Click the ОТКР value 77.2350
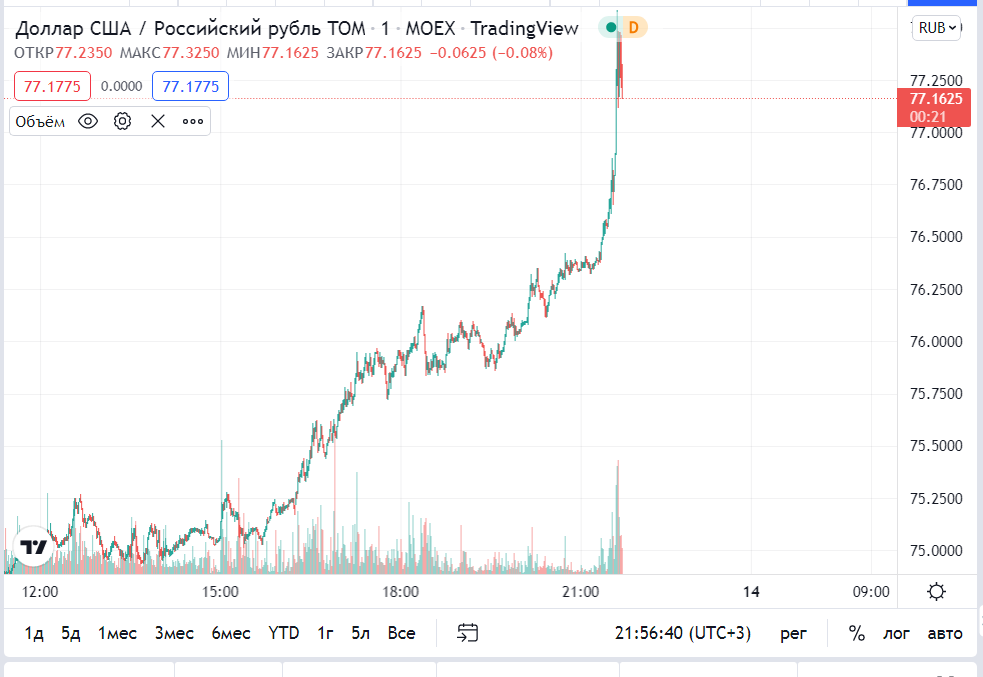983x677 pixels. coord(83,53)
